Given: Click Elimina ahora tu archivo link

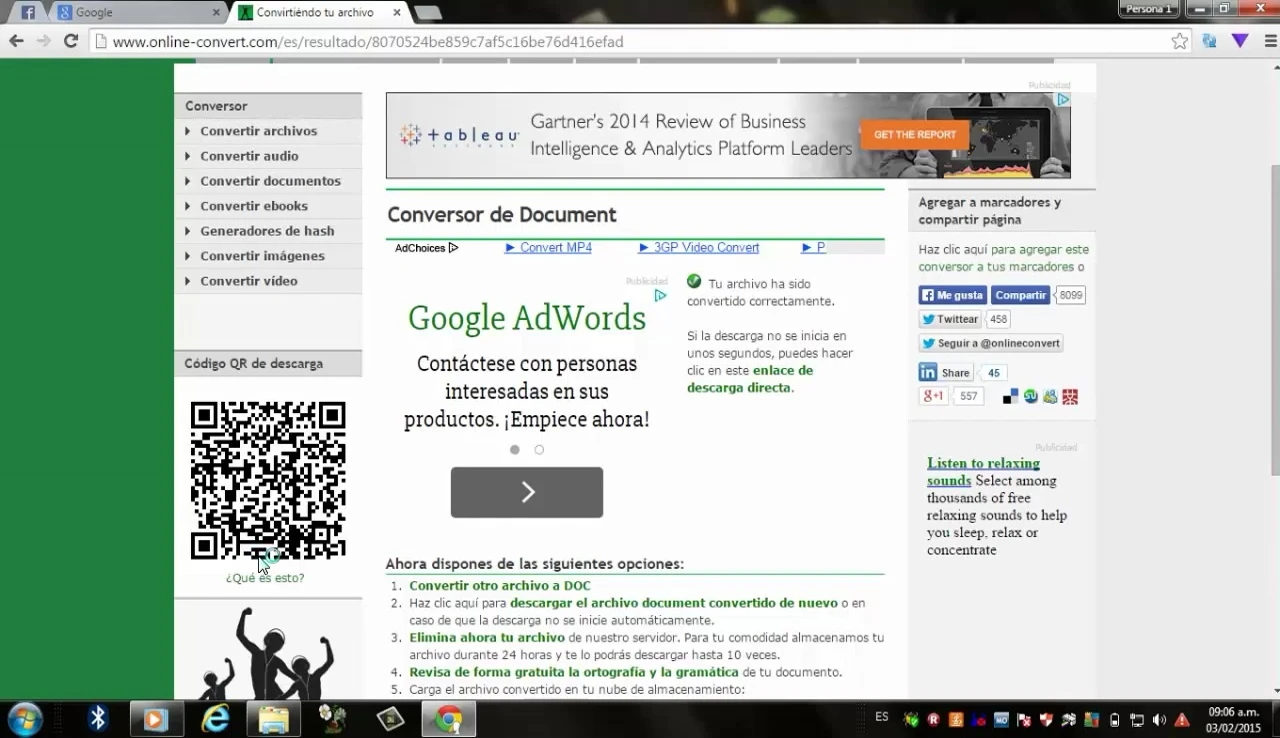Looking at the screenshot, I should point(487,638).
